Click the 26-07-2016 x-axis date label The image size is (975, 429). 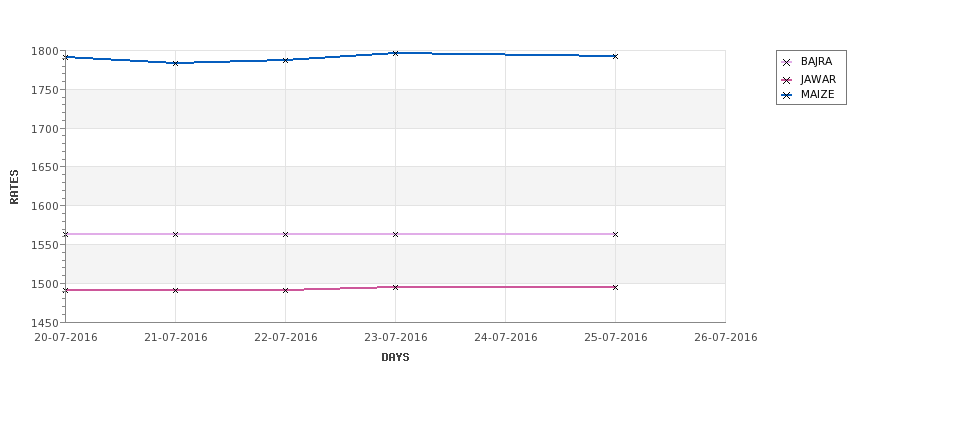[x=726, y=338]
